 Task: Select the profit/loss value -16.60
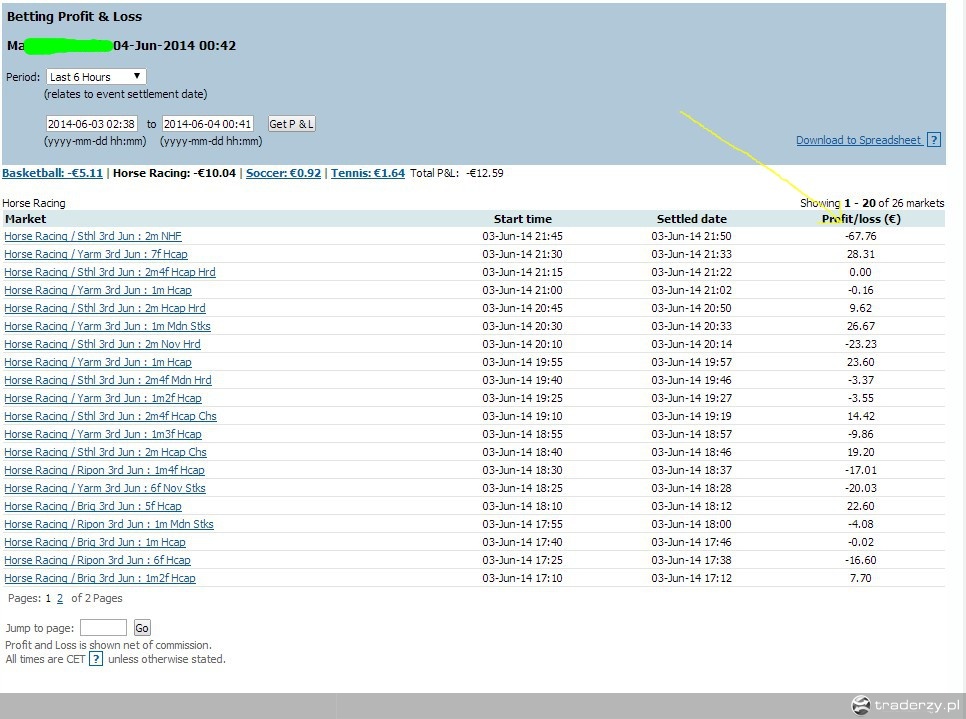click(x=861, y=560)
